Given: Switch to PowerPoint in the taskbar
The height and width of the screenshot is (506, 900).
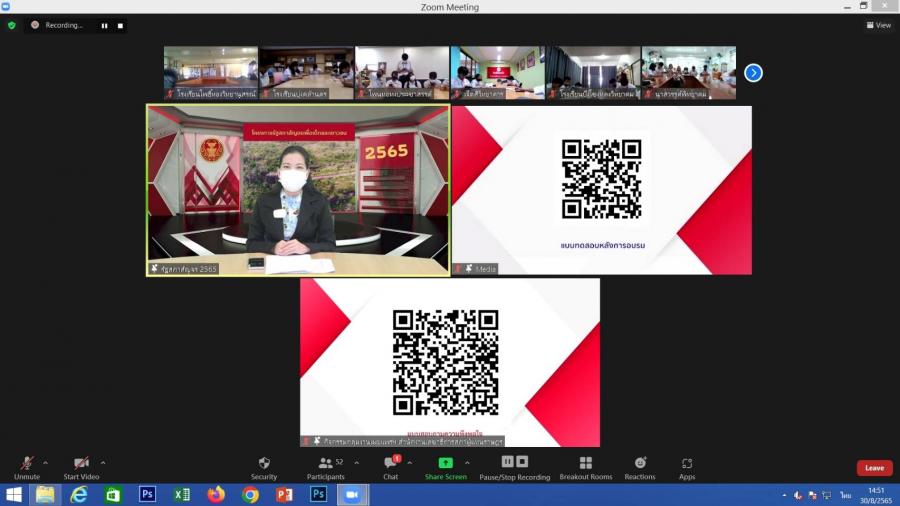Looking at the screenshot, I should (284, 494).
